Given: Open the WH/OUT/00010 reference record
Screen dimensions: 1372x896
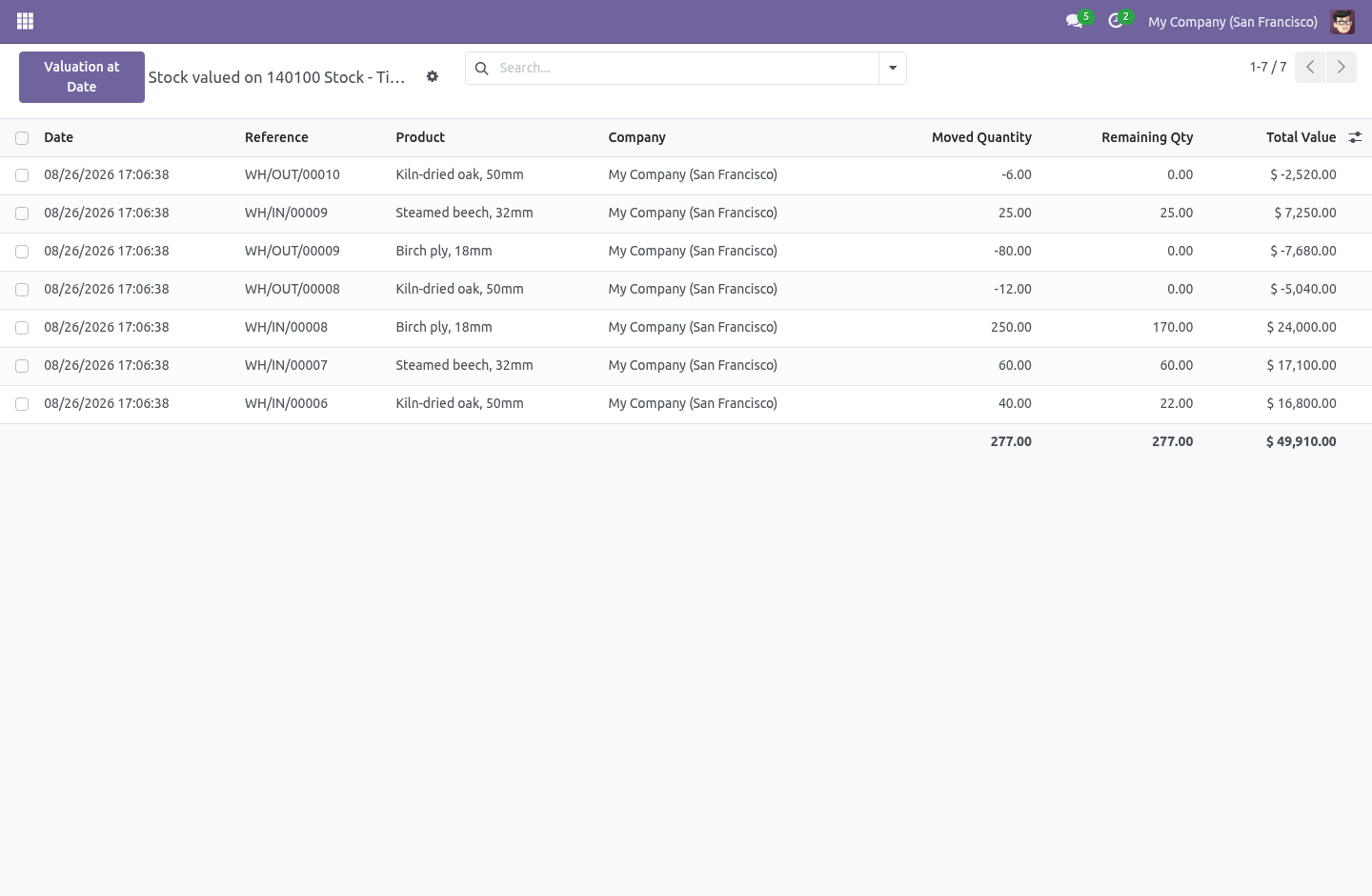Looking at the screenshot, I should coord(293,174).
